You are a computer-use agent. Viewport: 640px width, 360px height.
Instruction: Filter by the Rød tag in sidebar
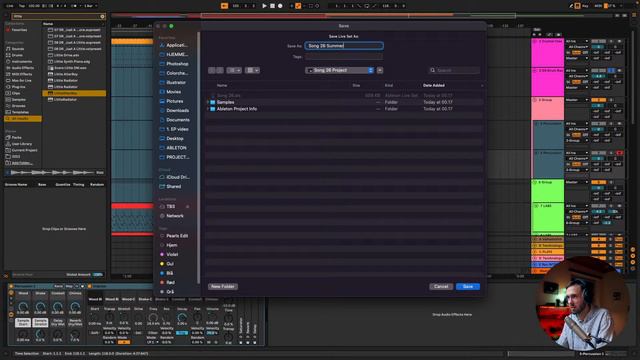point(167,282)
